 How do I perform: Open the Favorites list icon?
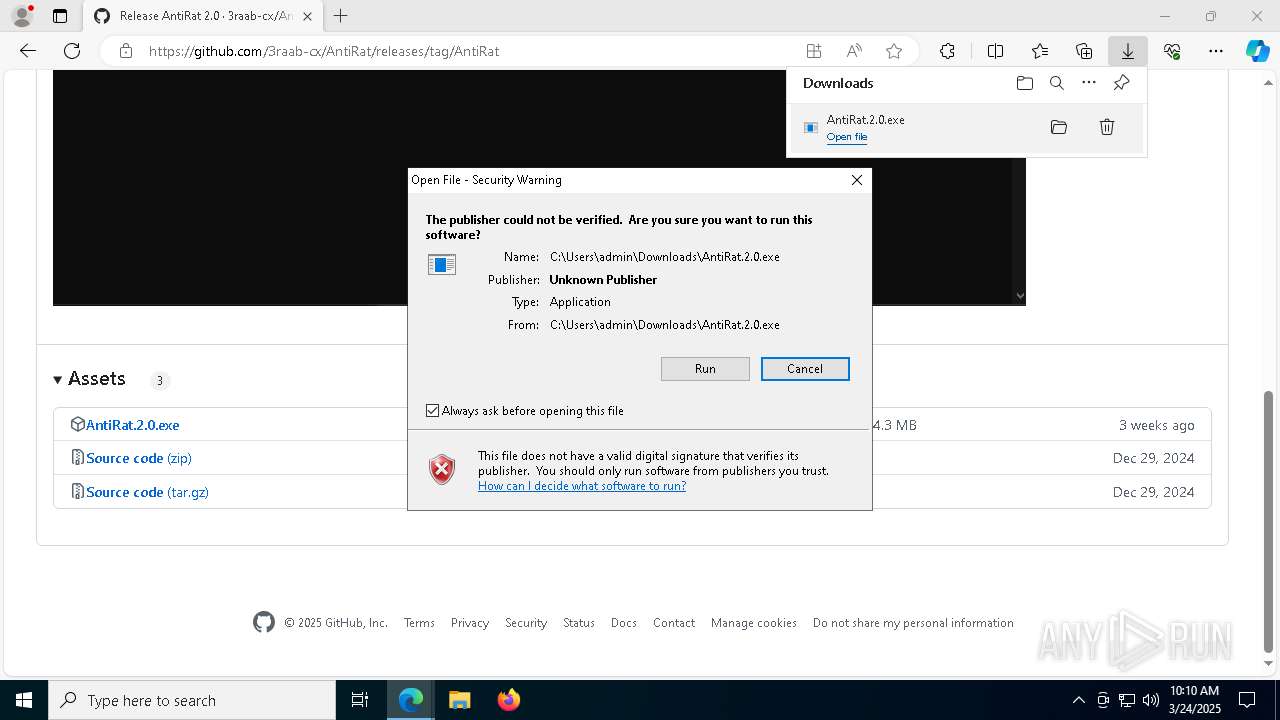(x=1040, y=51)
